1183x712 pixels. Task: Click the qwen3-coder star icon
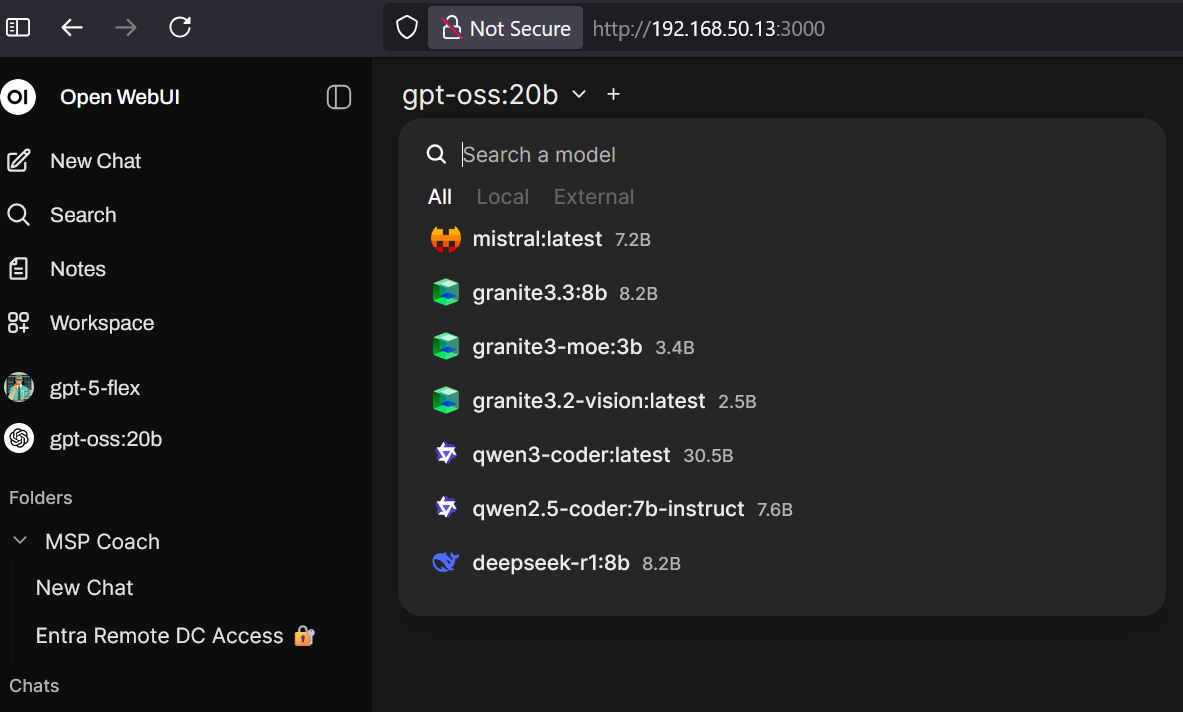coord(446,453)
